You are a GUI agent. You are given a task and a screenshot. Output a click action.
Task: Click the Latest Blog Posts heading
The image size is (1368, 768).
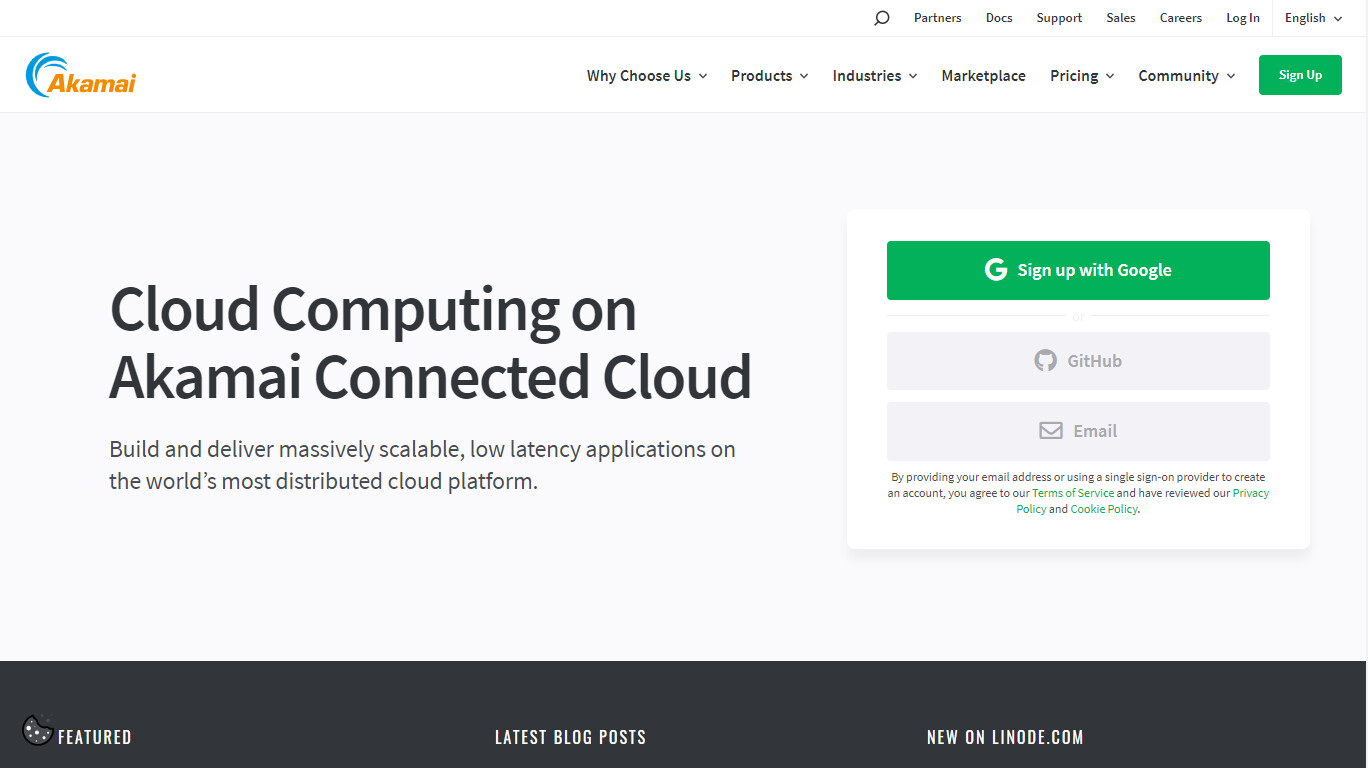tap(570, 737)
